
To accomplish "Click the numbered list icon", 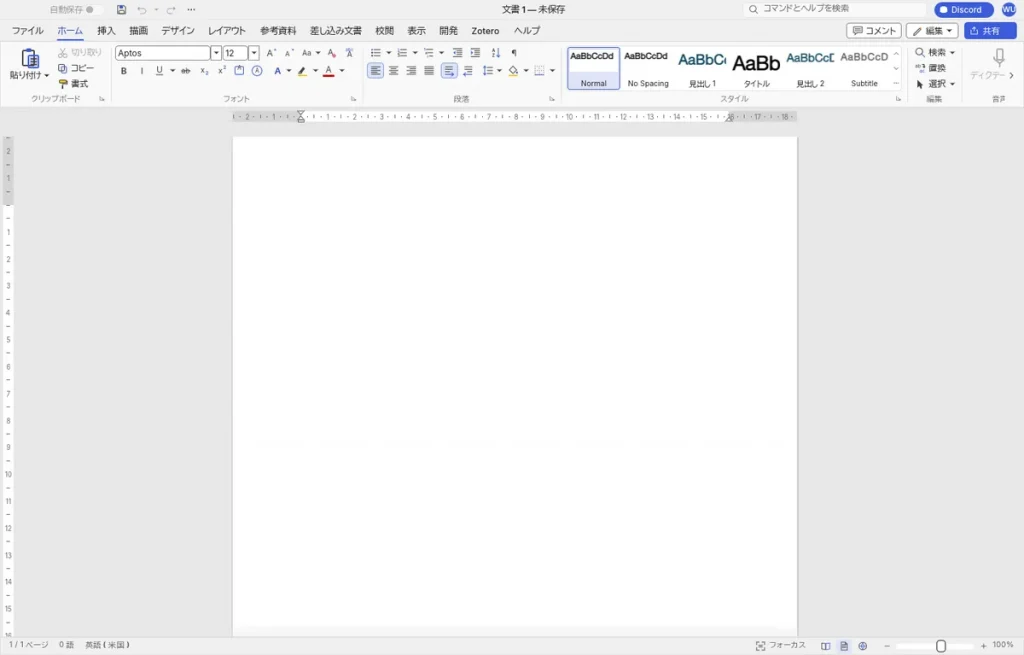I will [x=402, y=53].
